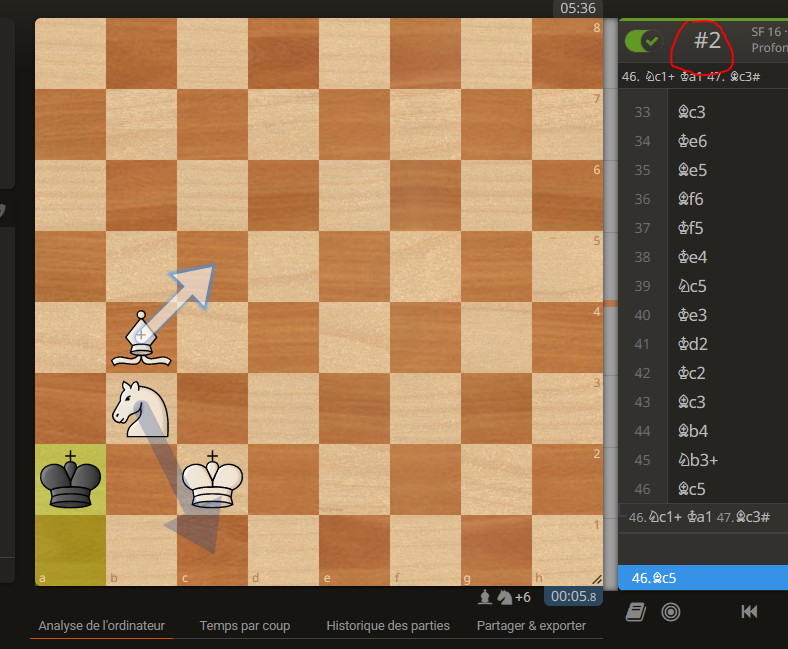Screen dimensions: 788x649
Task: Jump to the first move of the game
Action: 749,612
